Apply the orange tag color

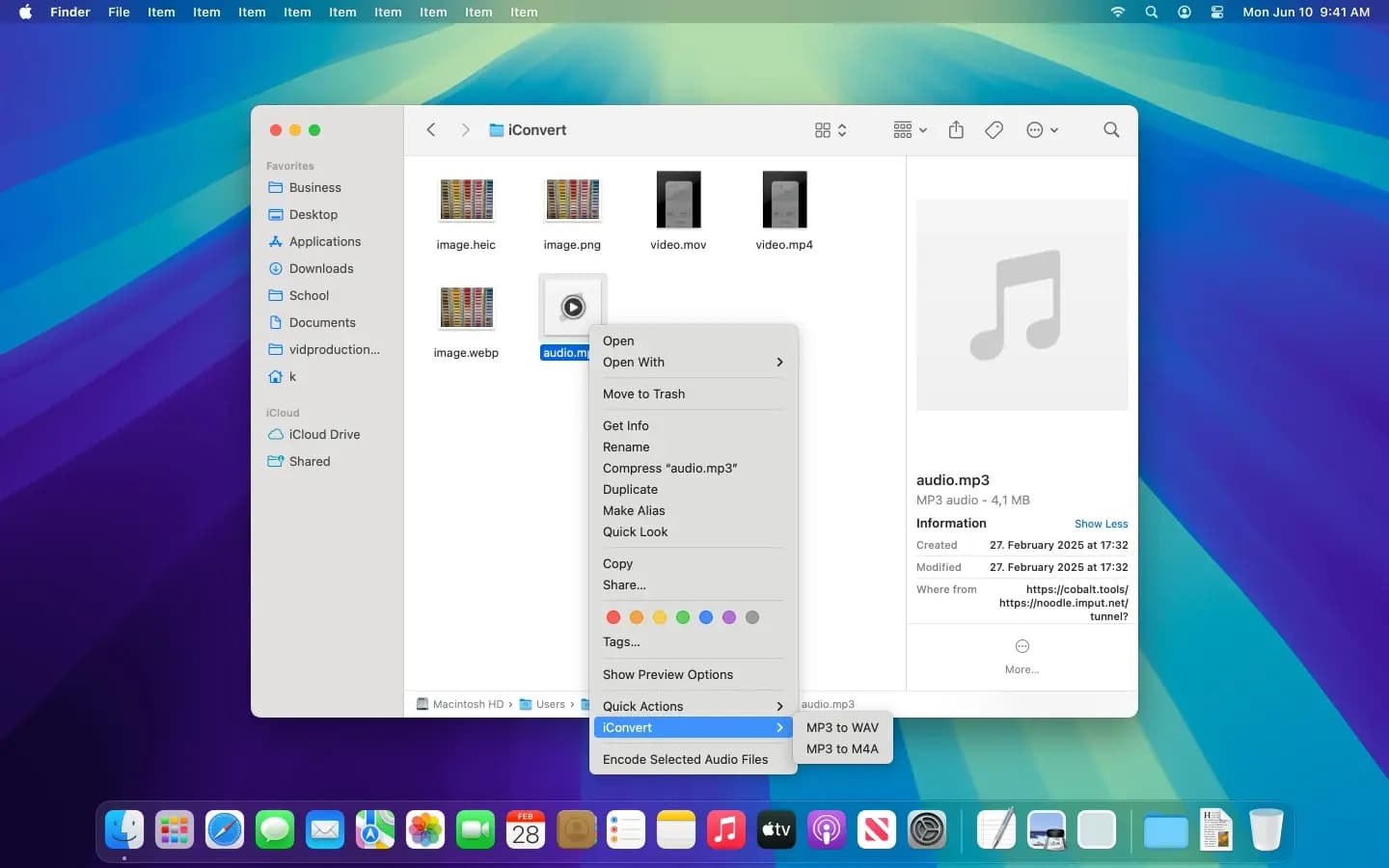pyautogui.click(x=637, y=617)
